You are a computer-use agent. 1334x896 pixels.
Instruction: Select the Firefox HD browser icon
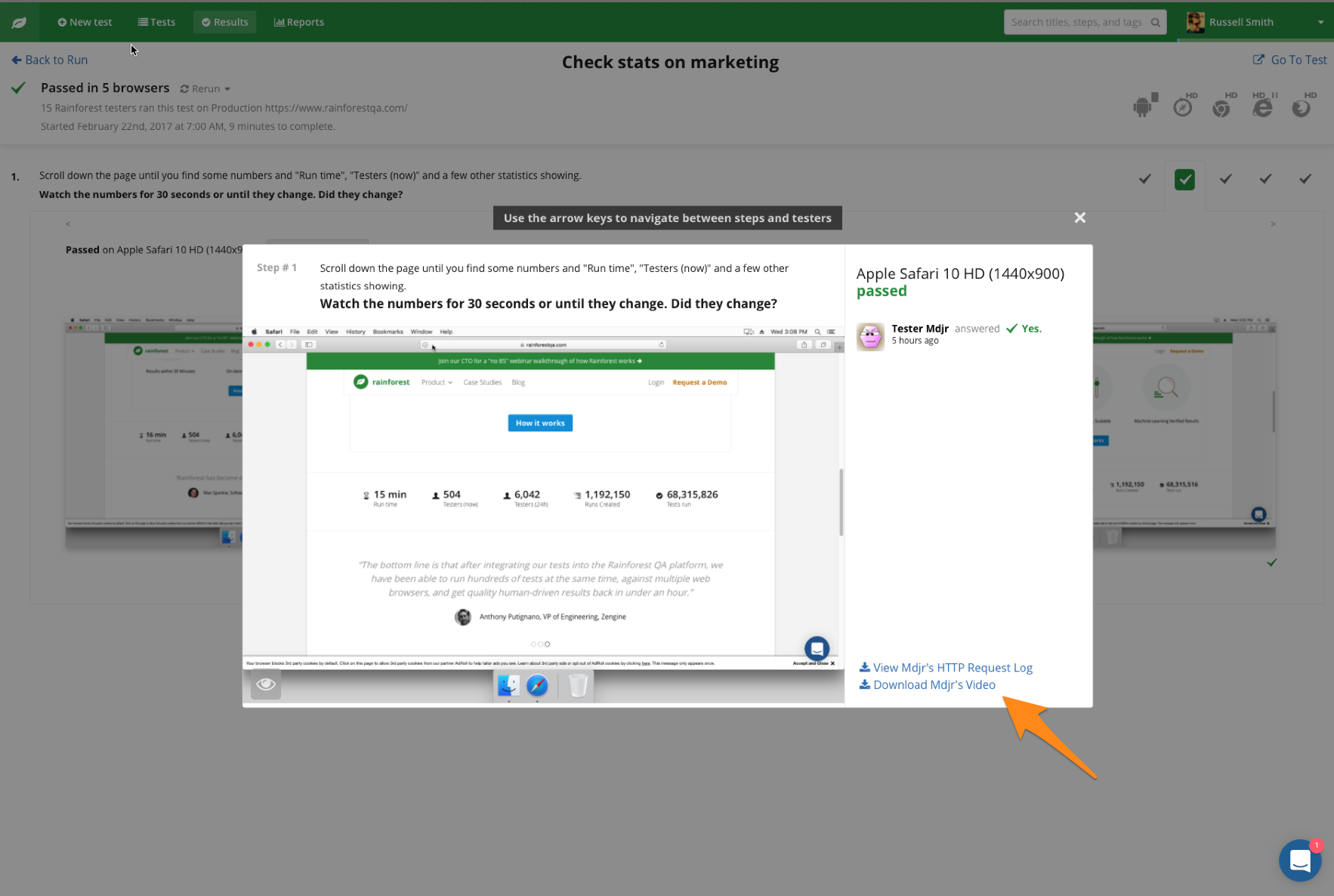(x=1303, y=106)
